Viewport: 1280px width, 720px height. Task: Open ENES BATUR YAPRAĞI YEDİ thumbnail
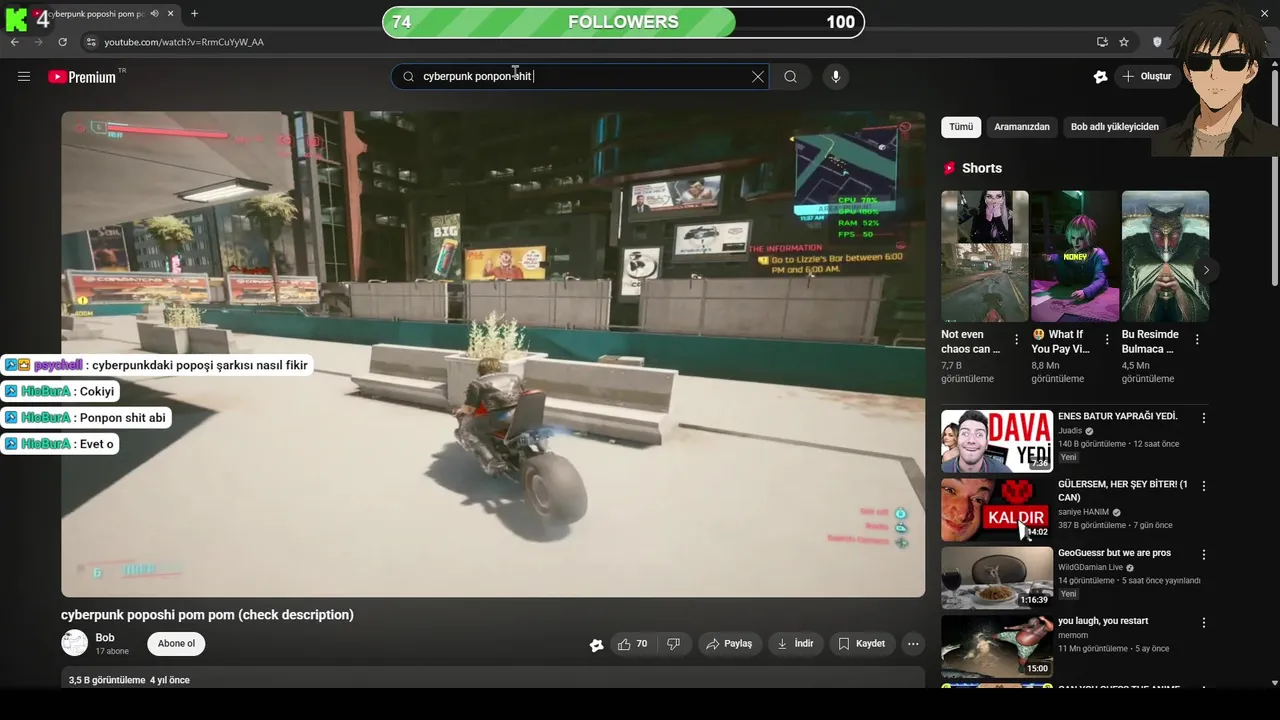point(997,441)
